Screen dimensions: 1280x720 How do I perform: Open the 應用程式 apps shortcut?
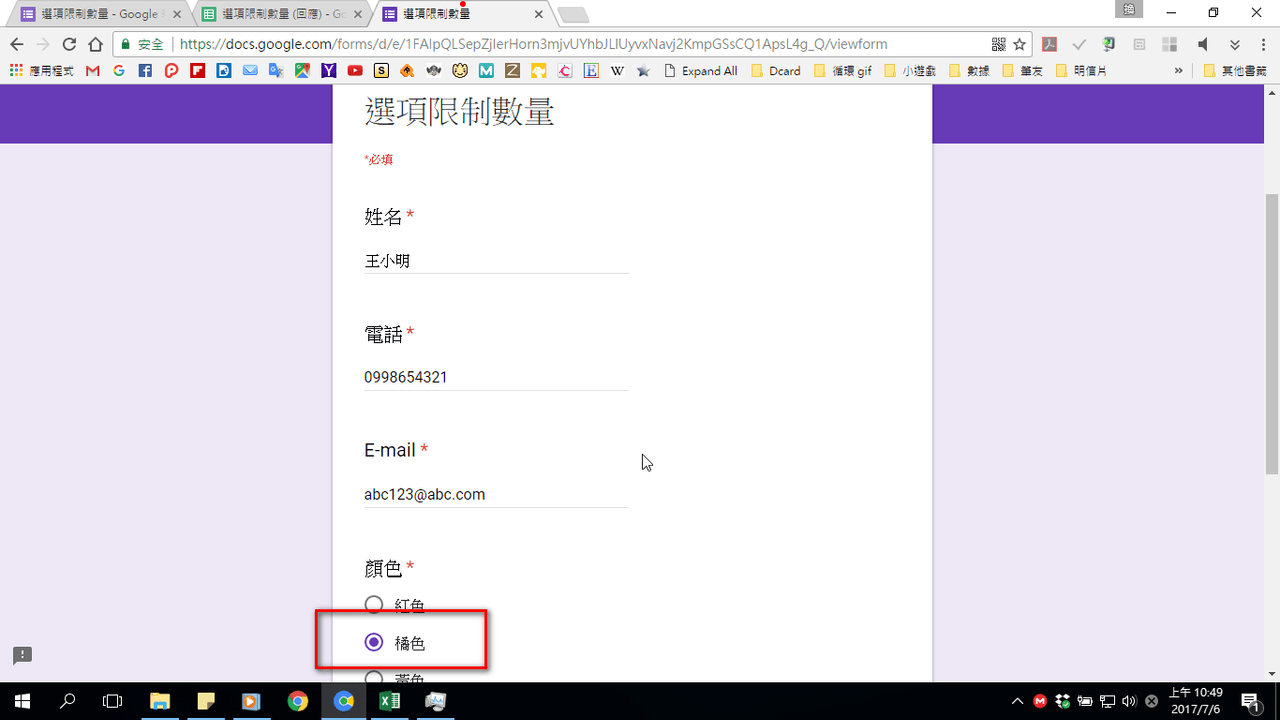tap(41, 71)
